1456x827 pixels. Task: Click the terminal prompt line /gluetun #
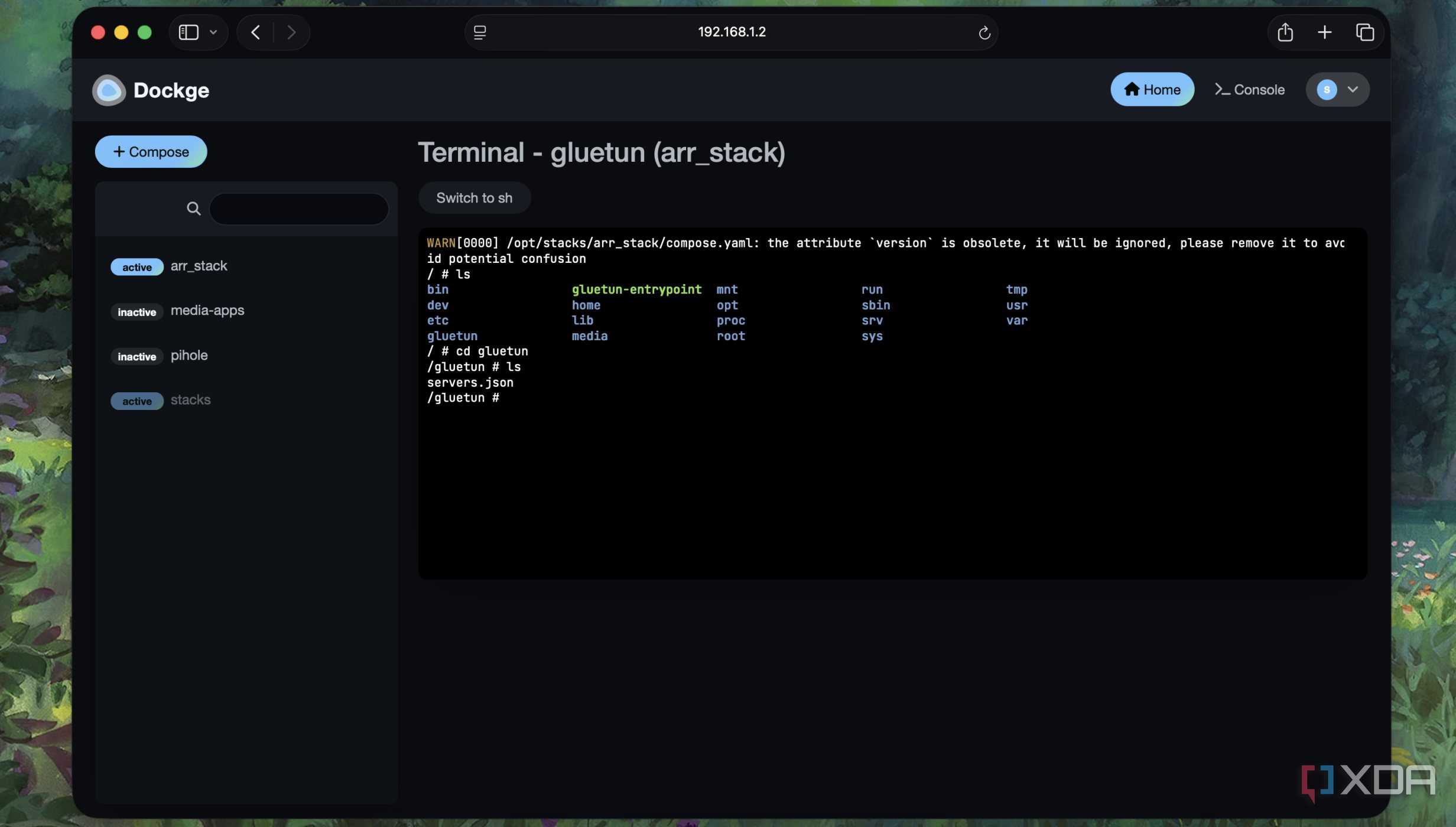click(463, 398)
